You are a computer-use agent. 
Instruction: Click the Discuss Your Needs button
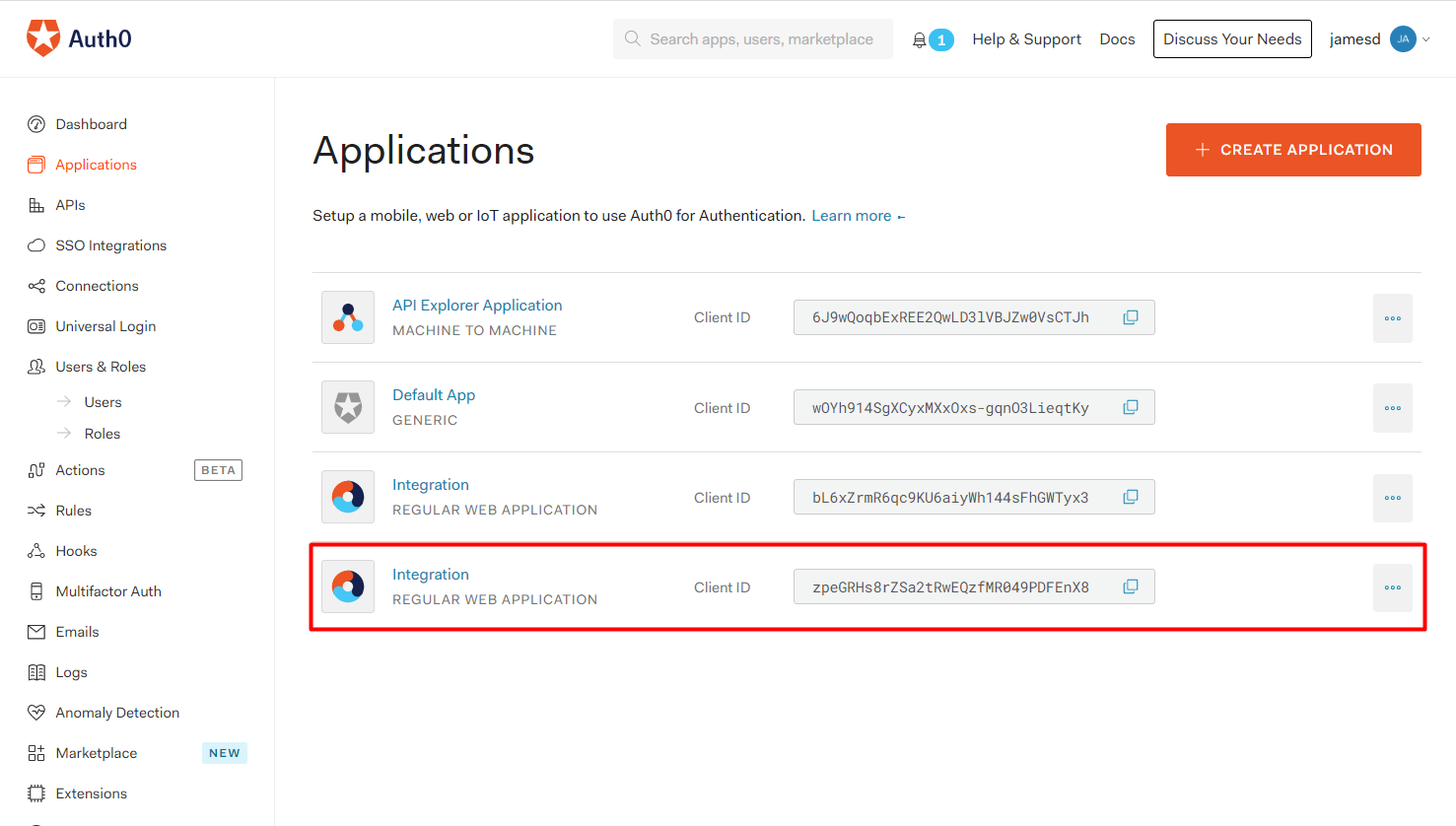(1232, 39)
